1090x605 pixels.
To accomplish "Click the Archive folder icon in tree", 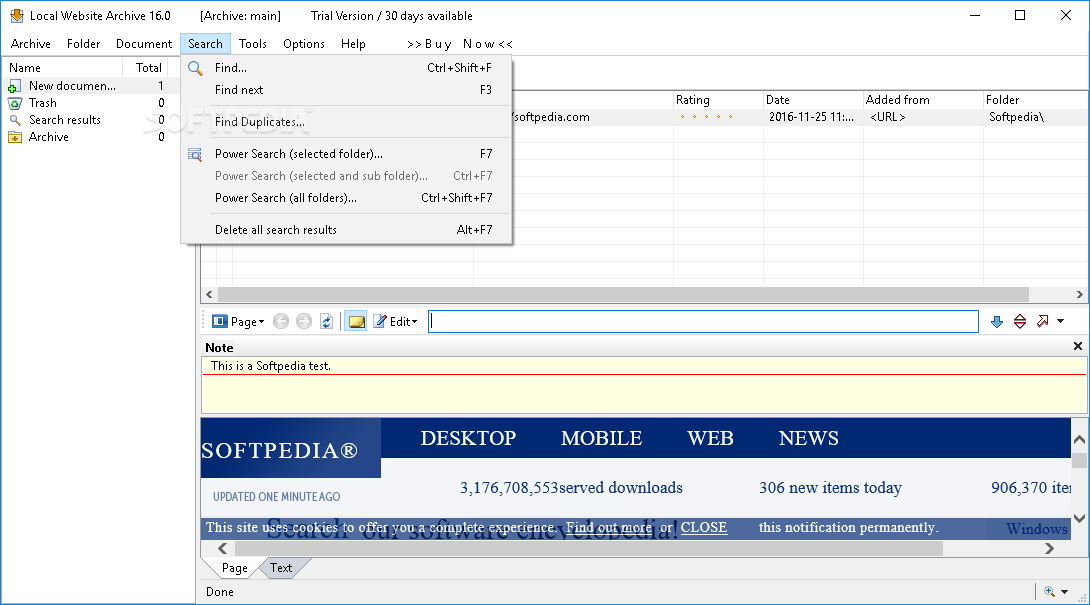I will tap(15, 137).
